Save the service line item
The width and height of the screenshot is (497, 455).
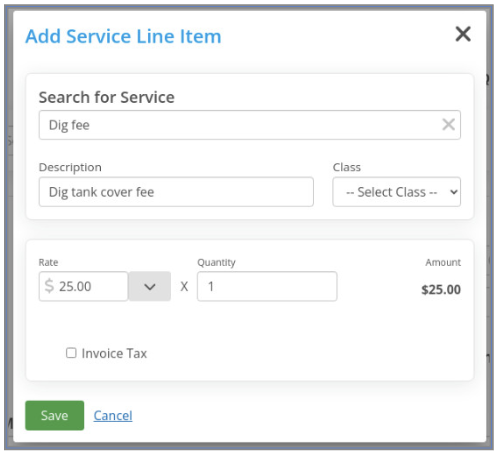click(x=55, y=415)
